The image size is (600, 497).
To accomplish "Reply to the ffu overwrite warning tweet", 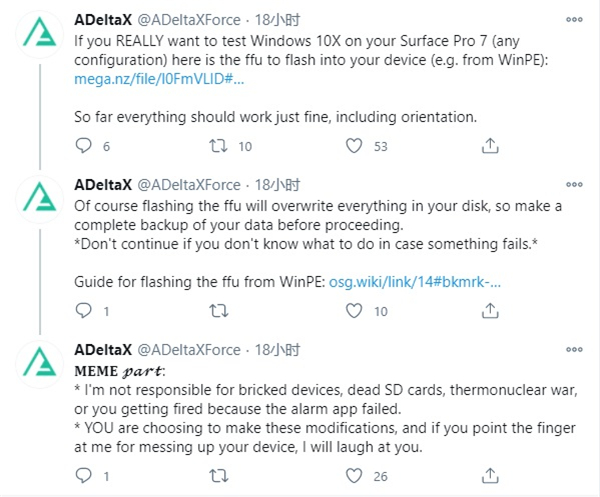I will pos(84,311).
